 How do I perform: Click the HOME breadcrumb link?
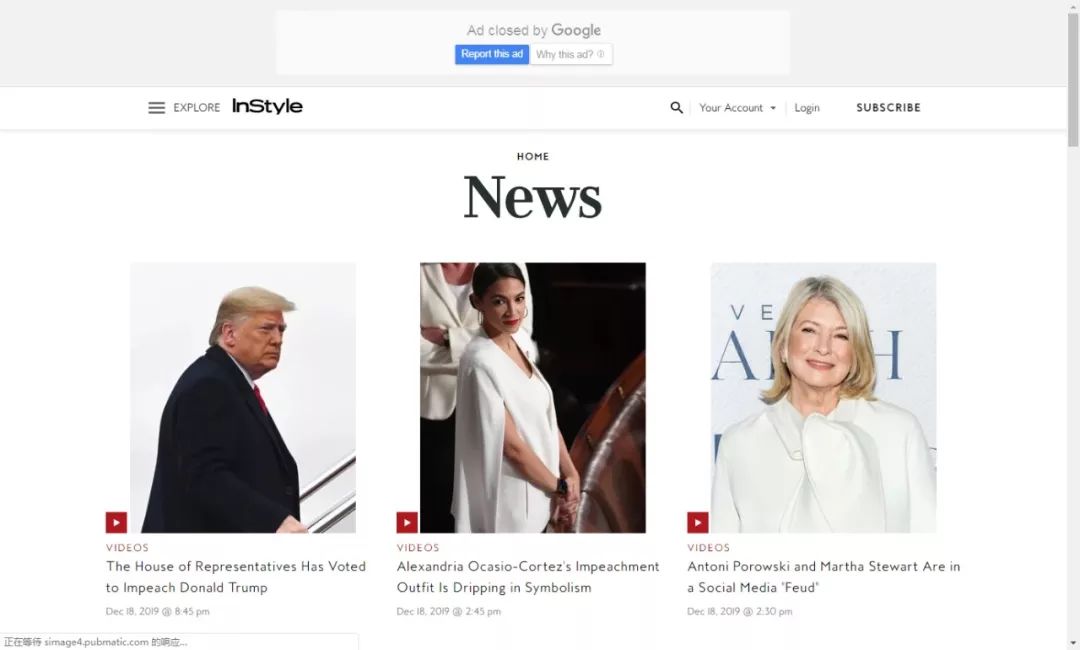(x=533, y=156)
